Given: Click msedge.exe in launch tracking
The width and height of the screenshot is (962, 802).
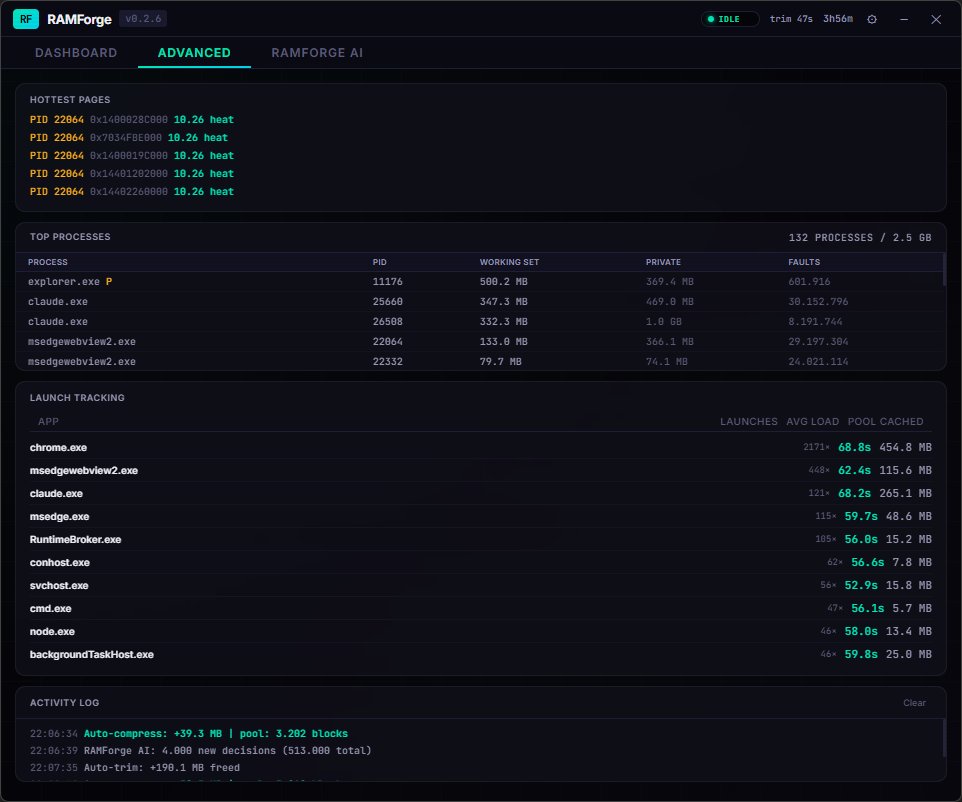Looking at the screenshot, I should point(60,517).
